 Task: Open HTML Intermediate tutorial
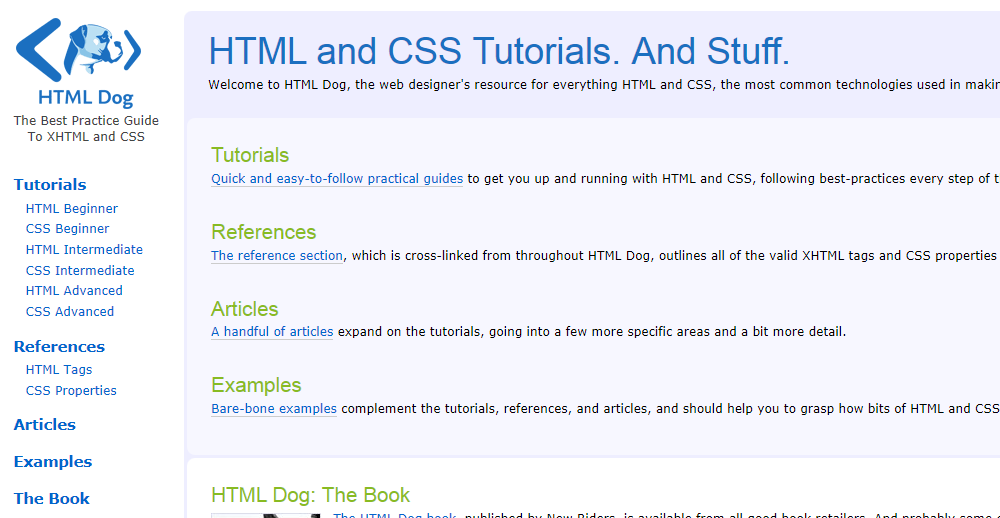[84, 249]
